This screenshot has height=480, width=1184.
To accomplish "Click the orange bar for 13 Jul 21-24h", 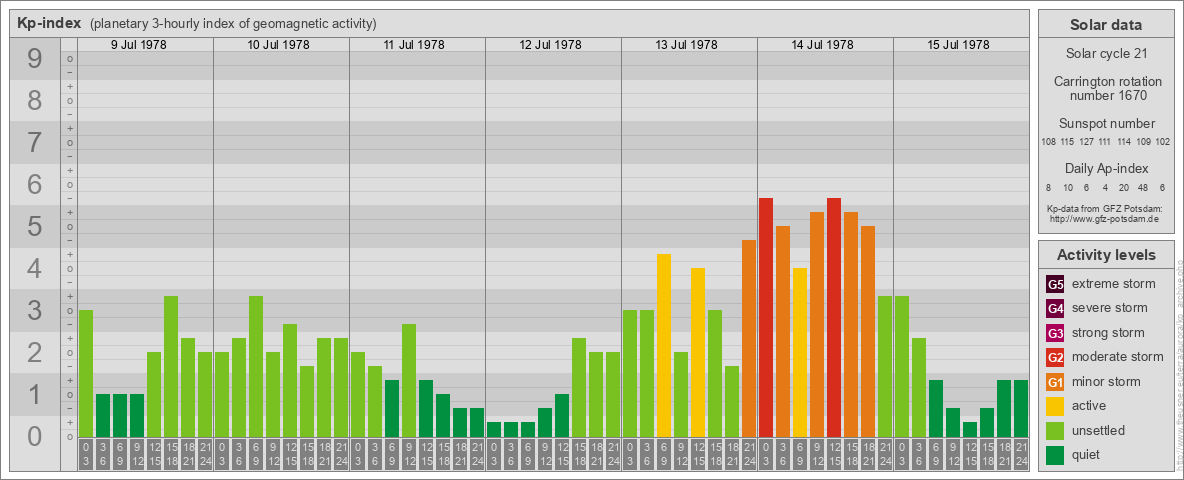I will coord(749,338).
